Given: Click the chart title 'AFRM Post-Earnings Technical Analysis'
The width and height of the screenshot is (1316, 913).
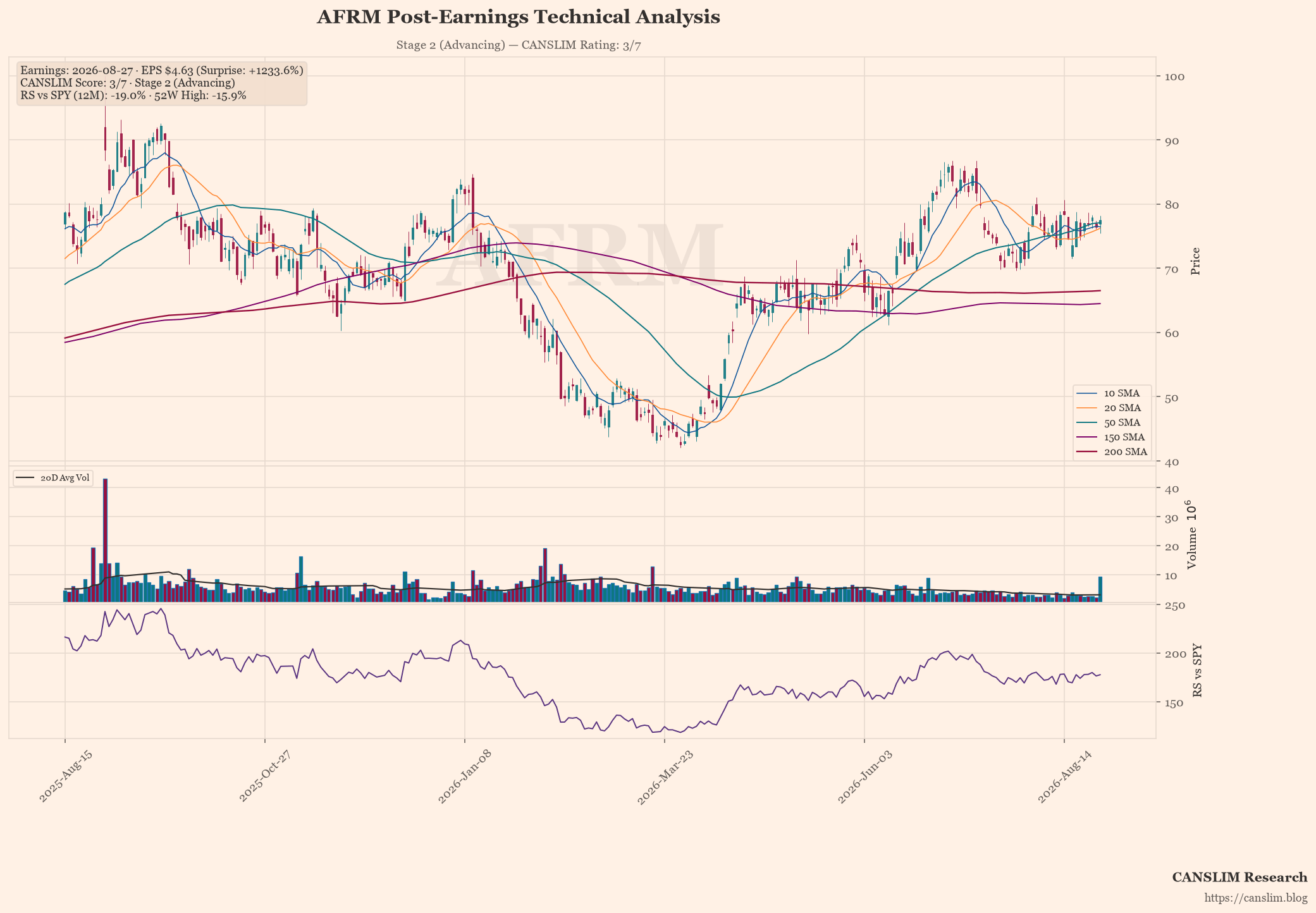Looking at the screenshot, I should (518, 17).
